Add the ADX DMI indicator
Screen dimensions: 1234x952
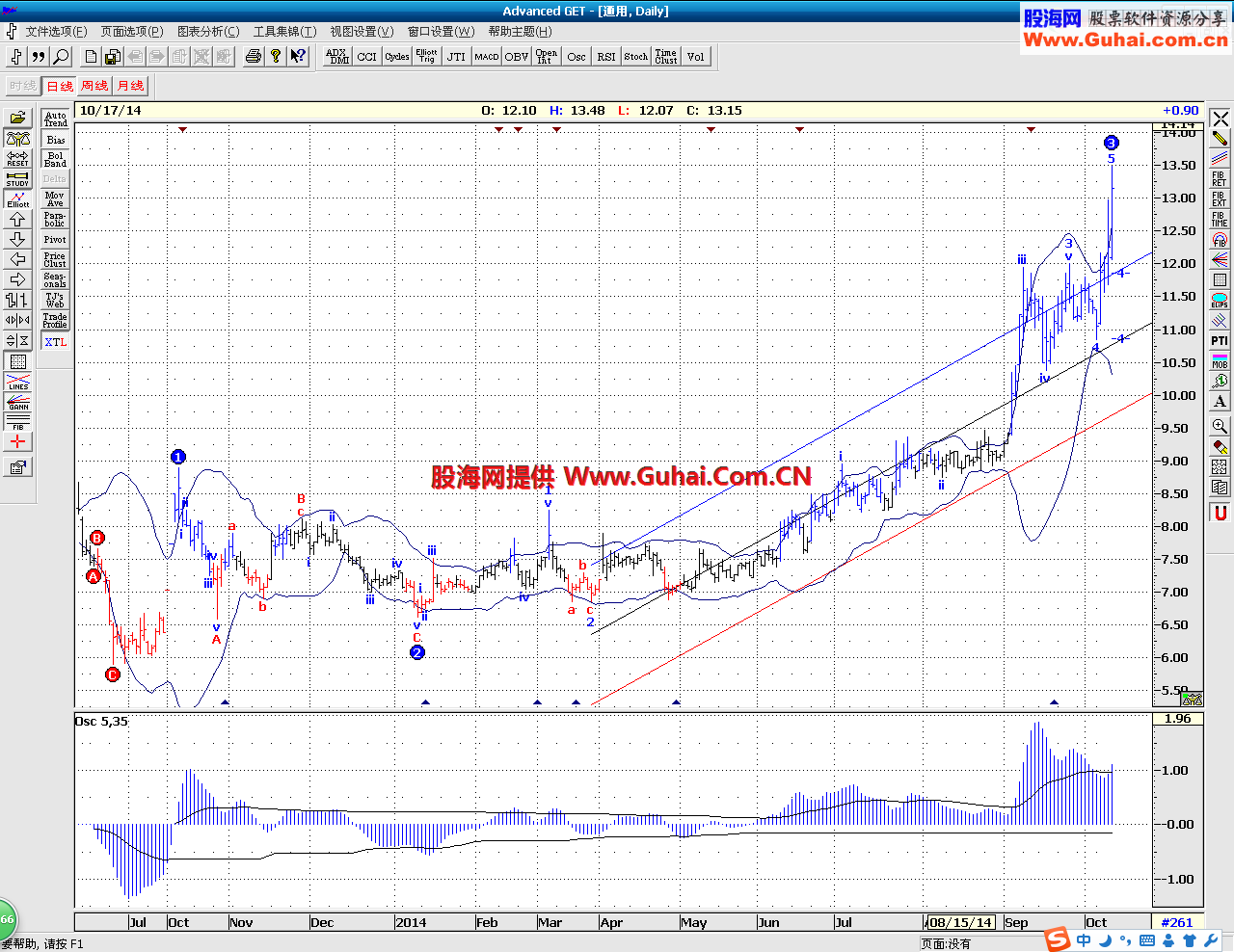pos(336,57)
